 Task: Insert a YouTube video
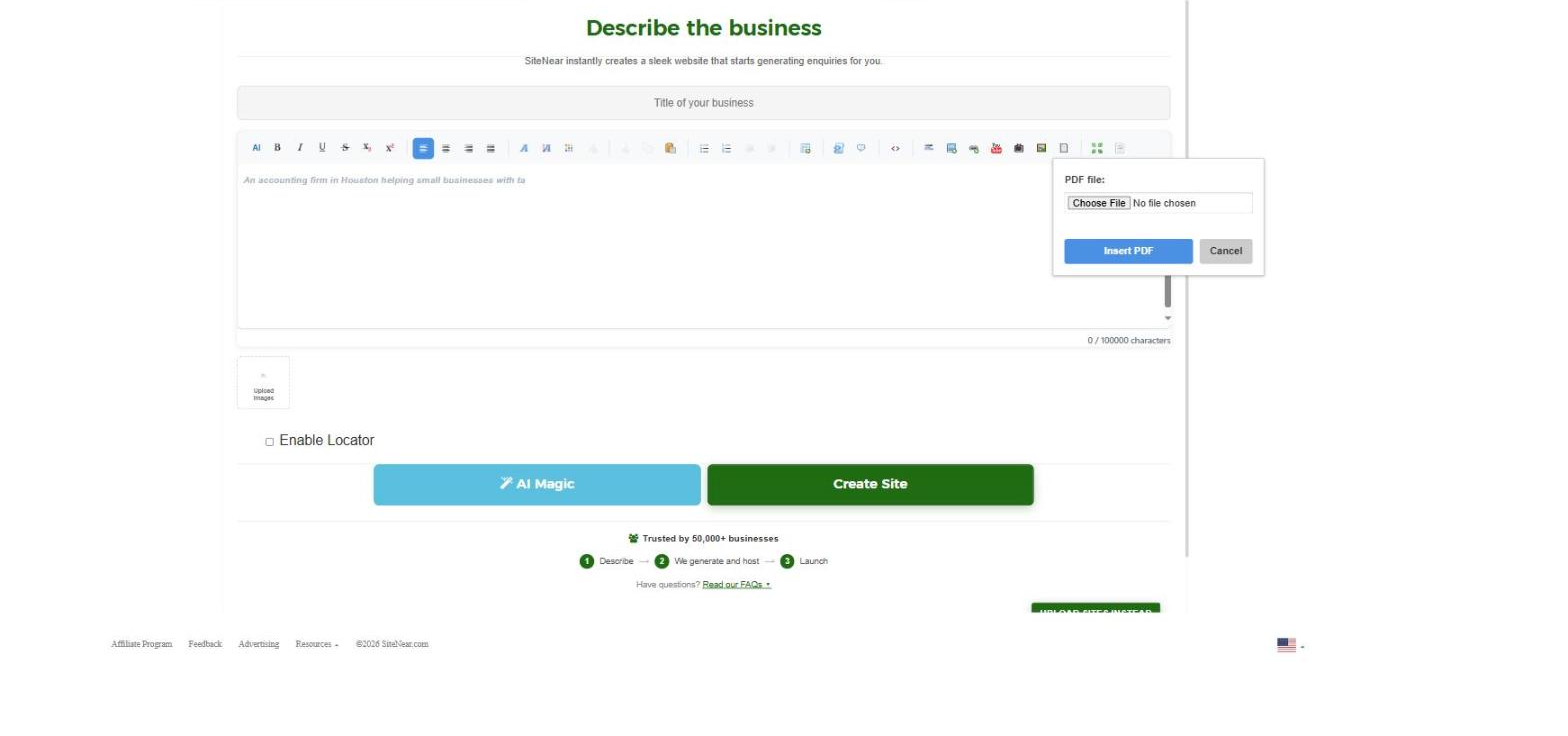tap(996, 148)
